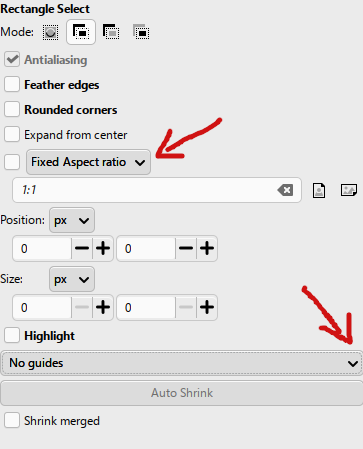The image size is (363, 449).
Task: Increase the first Size value
Action: 103,307
